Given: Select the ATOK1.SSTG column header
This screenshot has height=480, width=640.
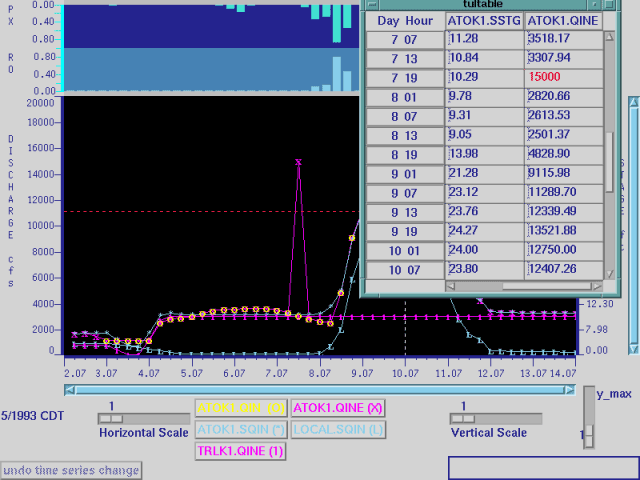Looking at the screenshot, I should (484, 21).
